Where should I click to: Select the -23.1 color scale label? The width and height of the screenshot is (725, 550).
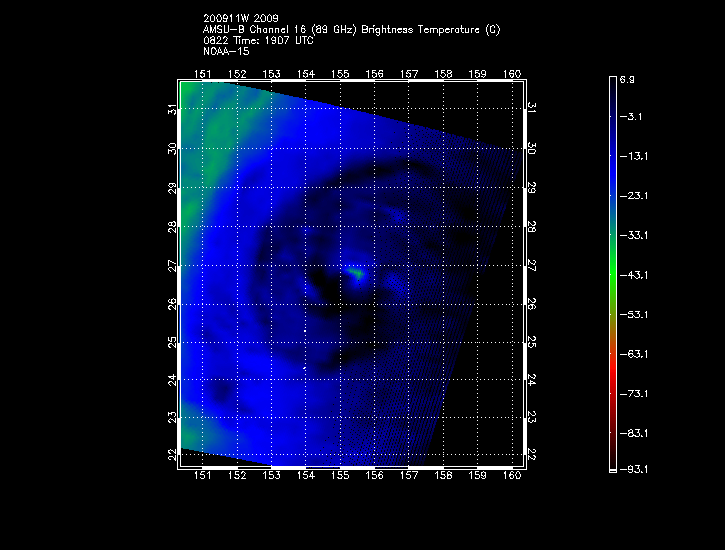coord(634,196)
